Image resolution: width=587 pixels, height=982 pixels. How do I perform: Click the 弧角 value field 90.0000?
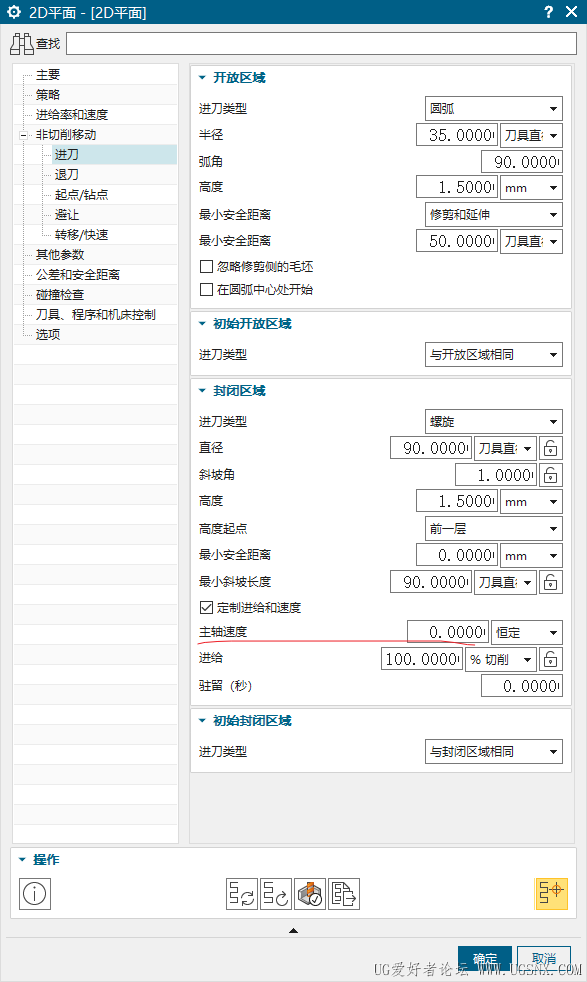click(x=522, y=162)
